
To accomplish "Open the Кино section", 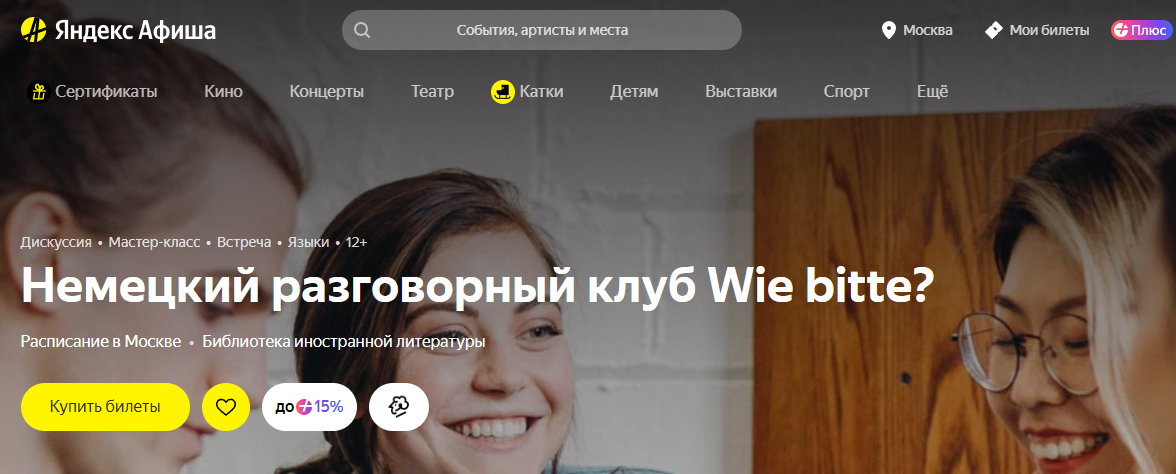I will (x=224, y=92).
